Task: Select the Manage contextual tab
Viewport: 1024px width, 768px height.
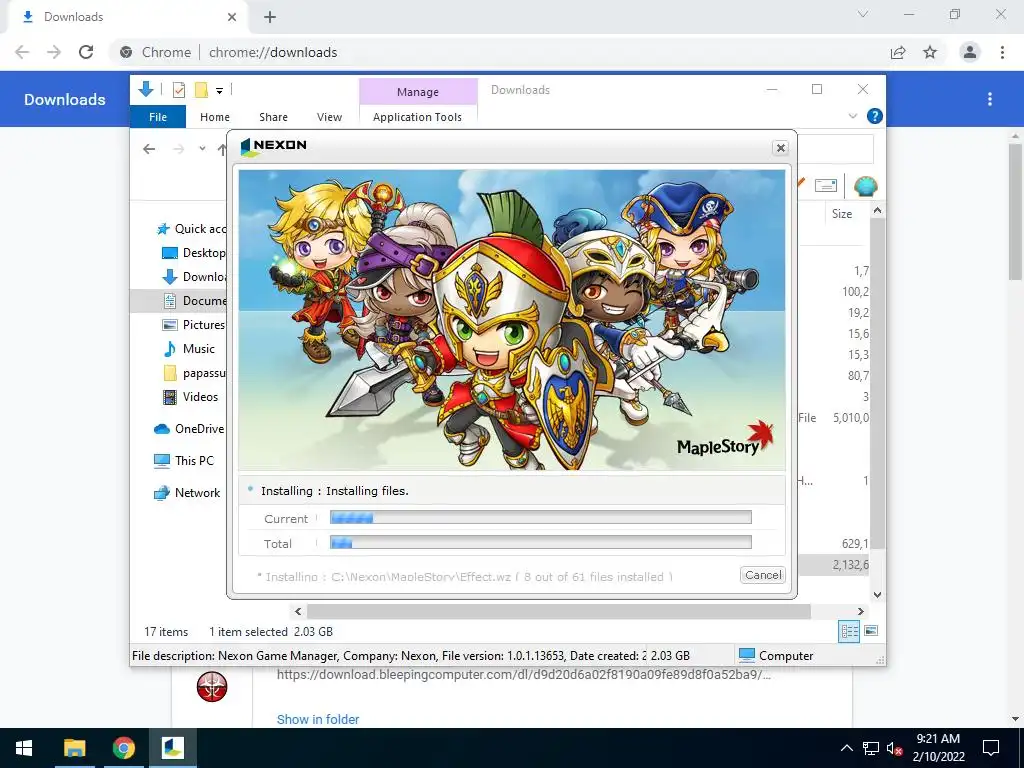Action: tap(418, 92)
